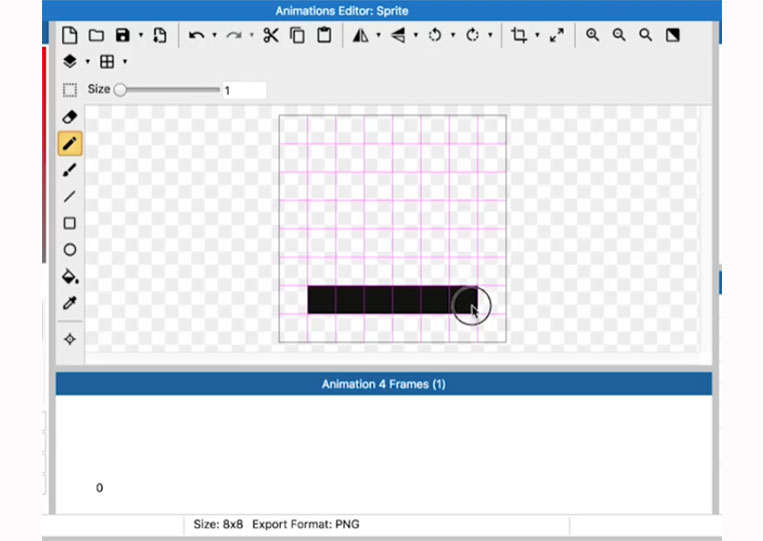
Task: Open the Rotate clockwise dropdown arrow
Action: [x=490, y=35]
